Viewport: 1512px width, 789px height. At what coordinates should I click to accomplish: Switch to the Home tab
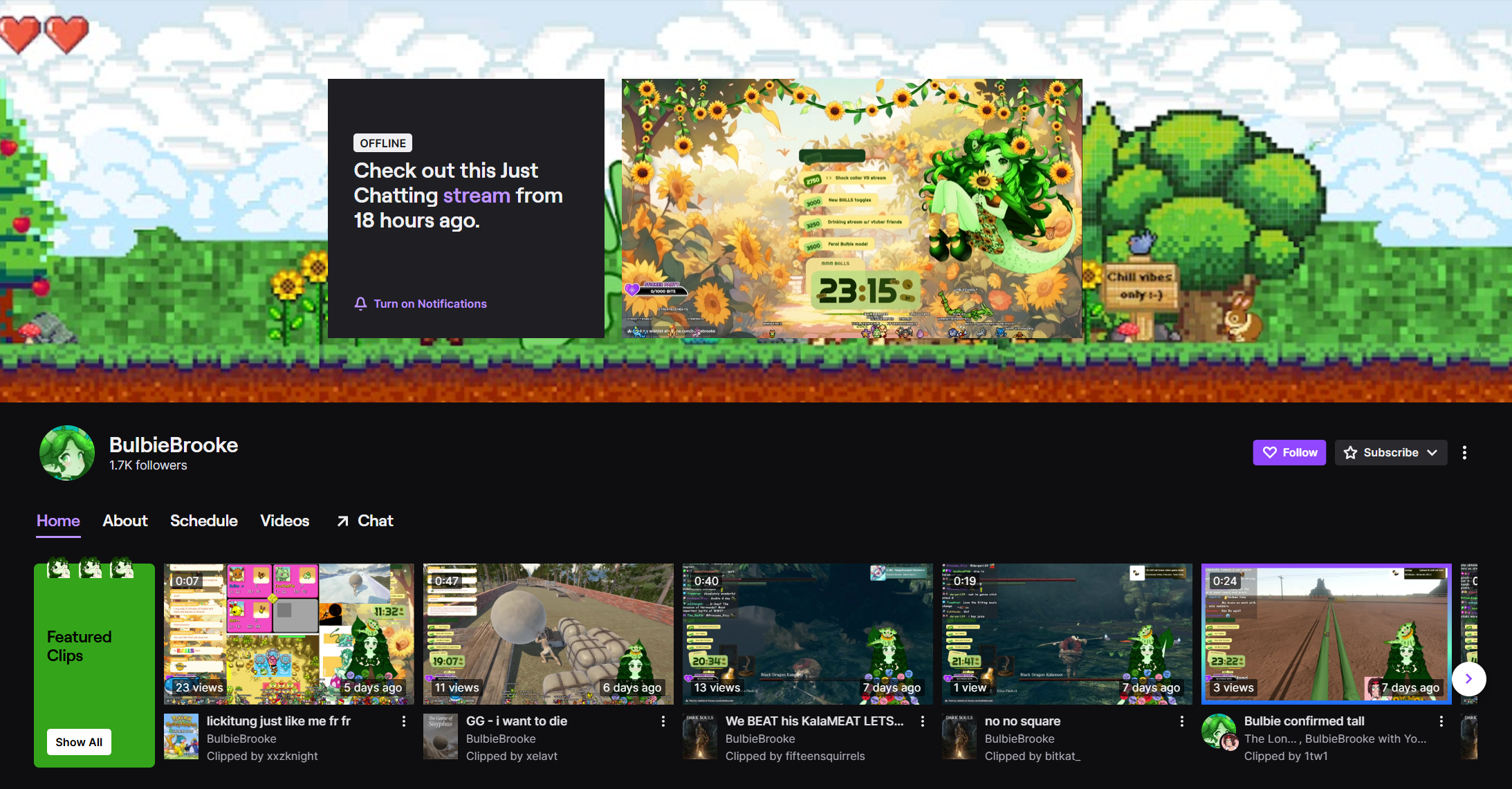tap(58, 521)
